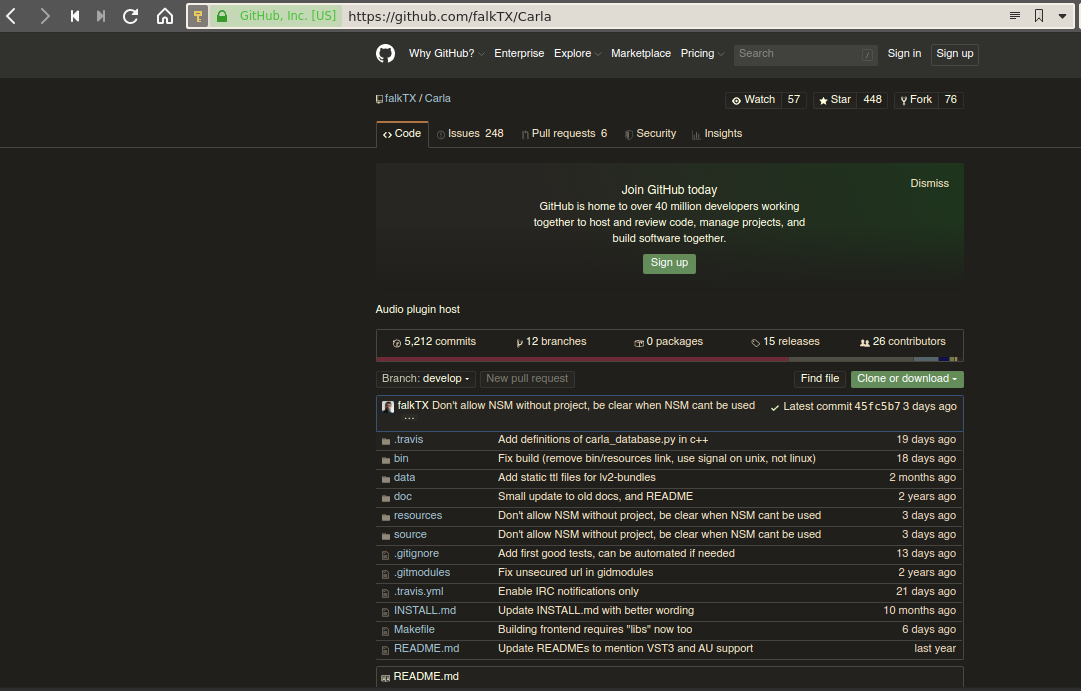Click the rewind history button

click(x=75, y=16)
